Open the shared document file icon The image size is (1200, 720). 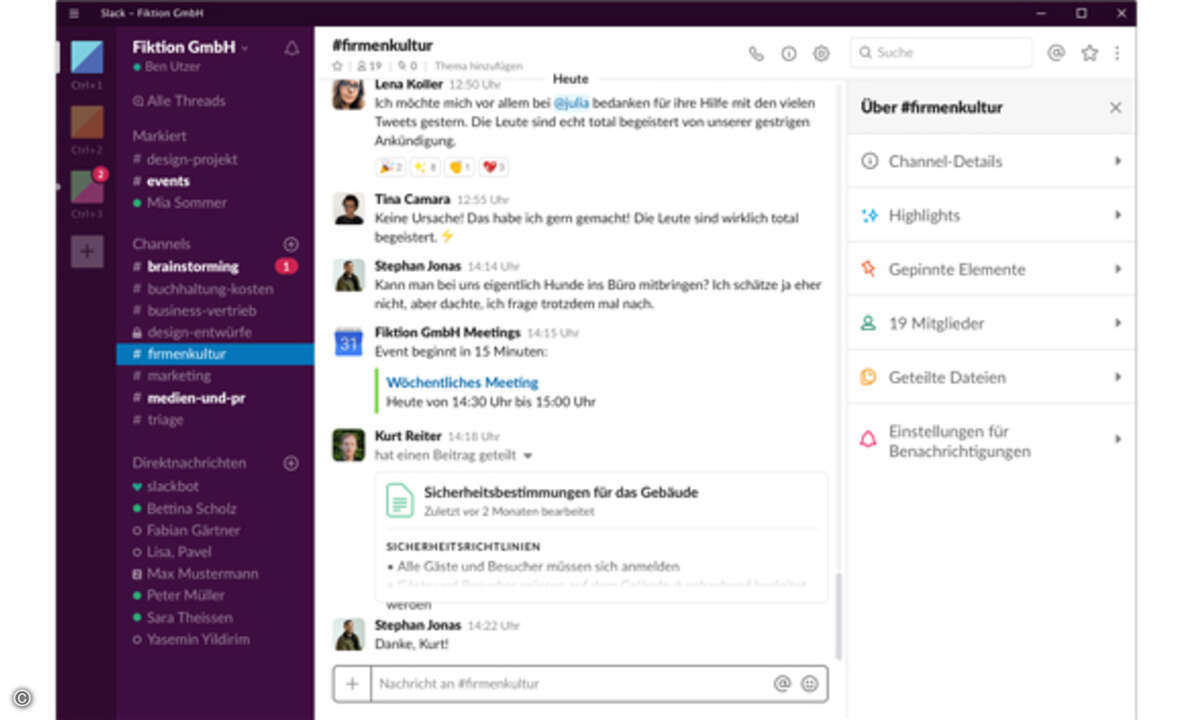coord(400,500)
